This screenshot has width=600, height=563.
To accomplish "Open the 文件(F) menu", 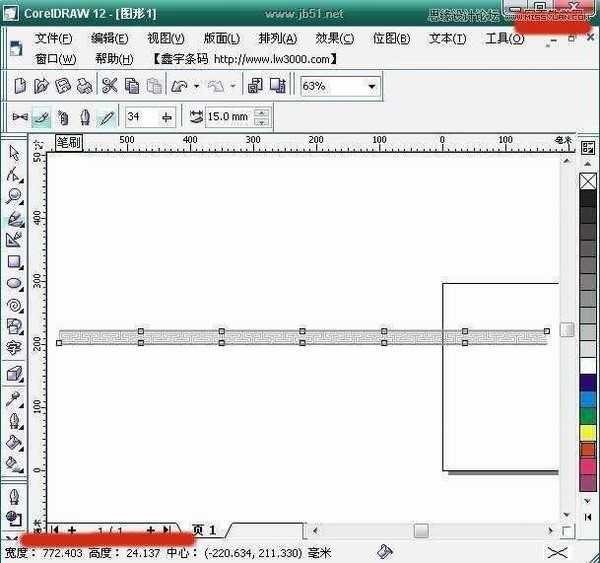I will [54, 39].
